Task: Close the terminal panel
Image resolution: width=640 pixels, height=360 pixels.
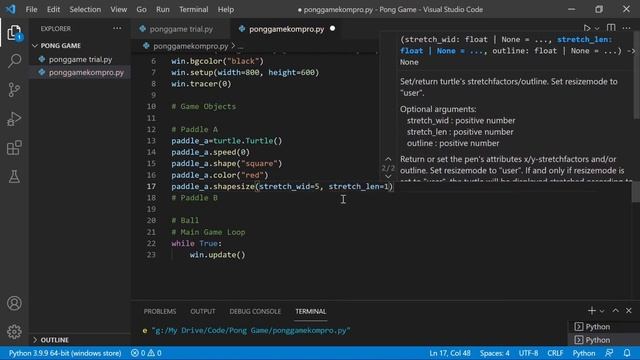Action: tap(629, 311)
